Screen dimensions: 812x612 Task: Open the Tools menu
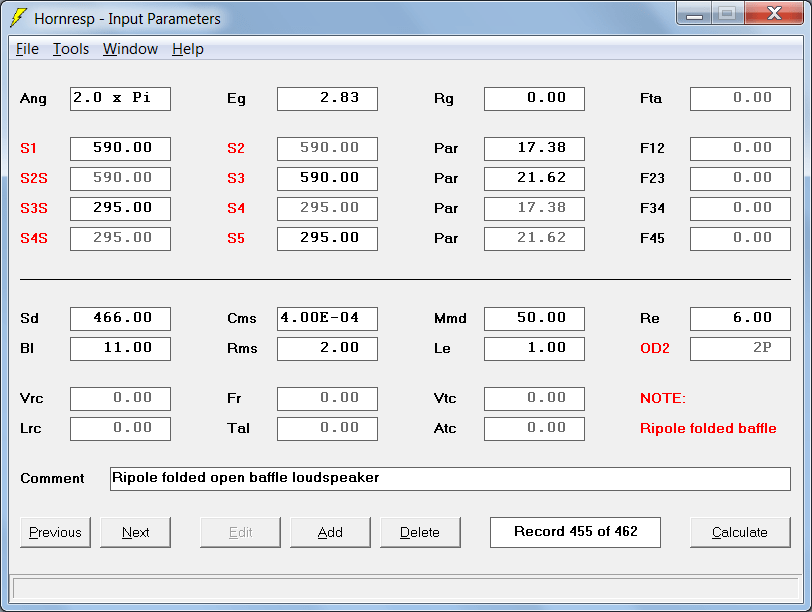coord(71,49)
